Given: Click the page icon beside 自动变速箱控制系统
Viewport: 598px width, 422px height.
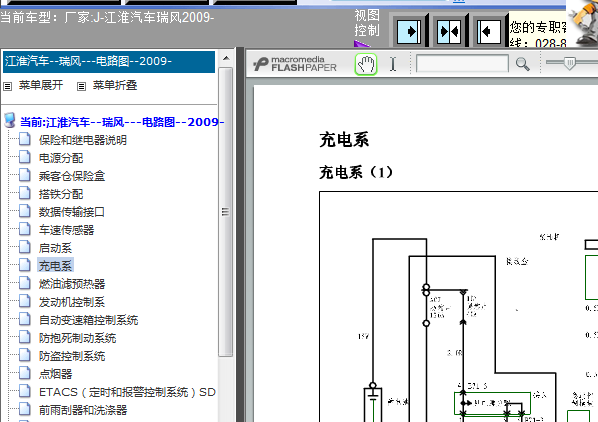Looking at the screenshot, I should tap(25, 319).
